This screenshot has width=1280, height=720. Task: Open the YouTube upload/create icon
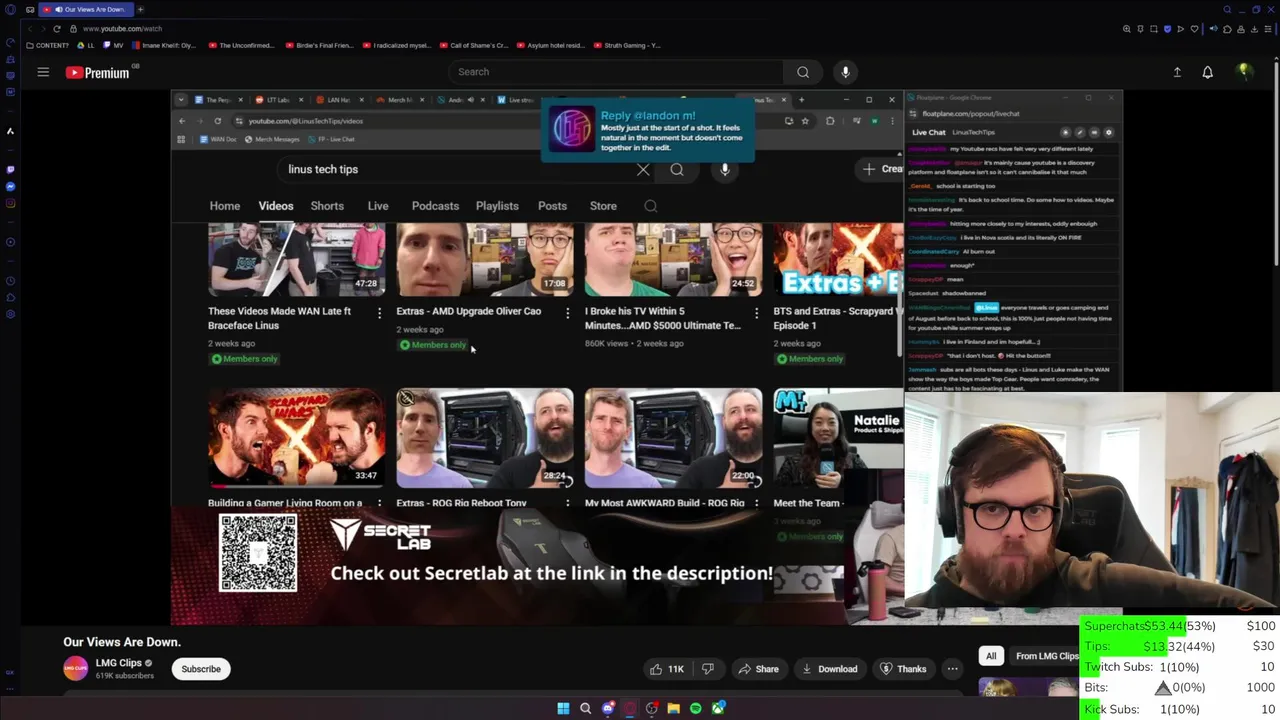point(1177,72)
